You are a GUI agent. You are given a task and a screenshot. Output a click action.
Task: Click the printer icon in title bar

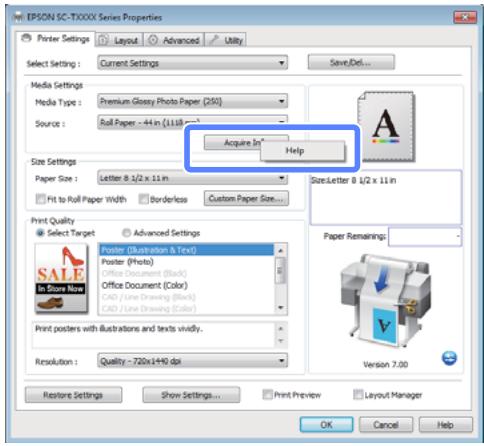pos(19,17)
